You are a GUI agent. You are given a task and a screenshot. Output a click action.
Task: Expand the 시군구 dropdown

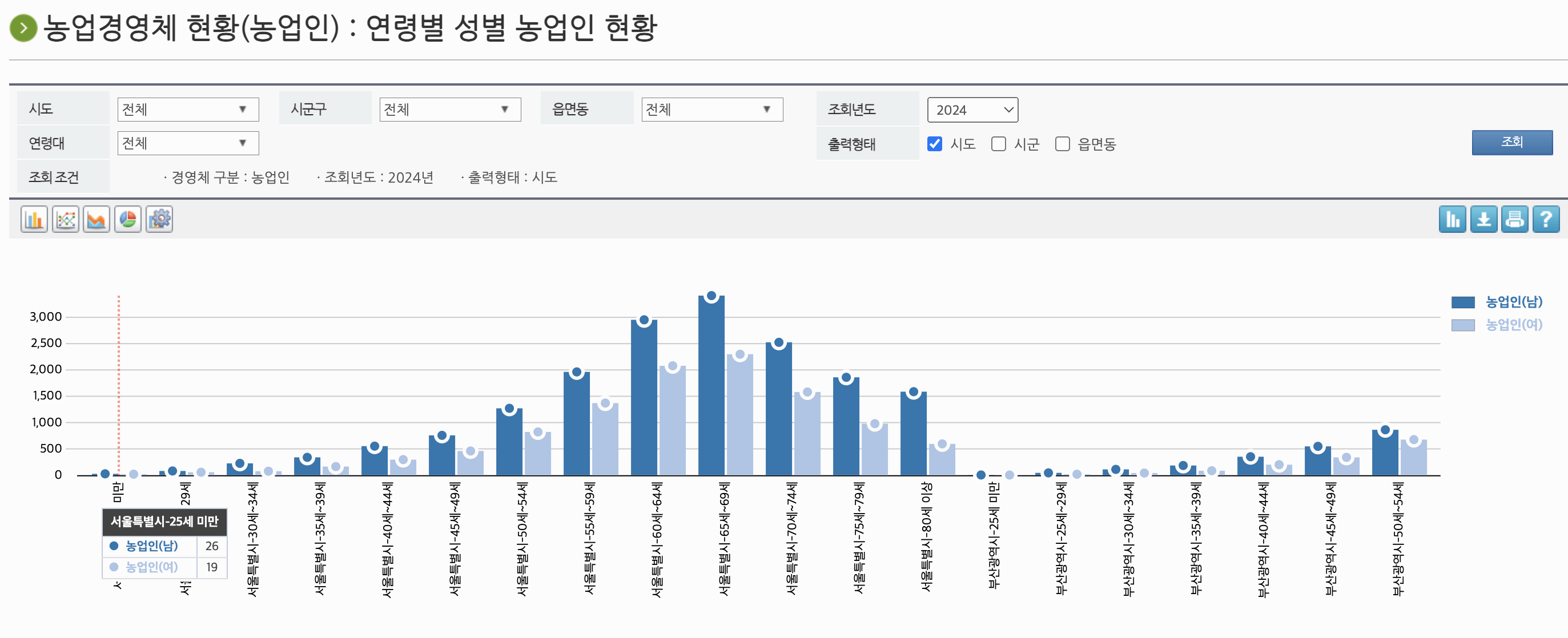coord(450,110)
